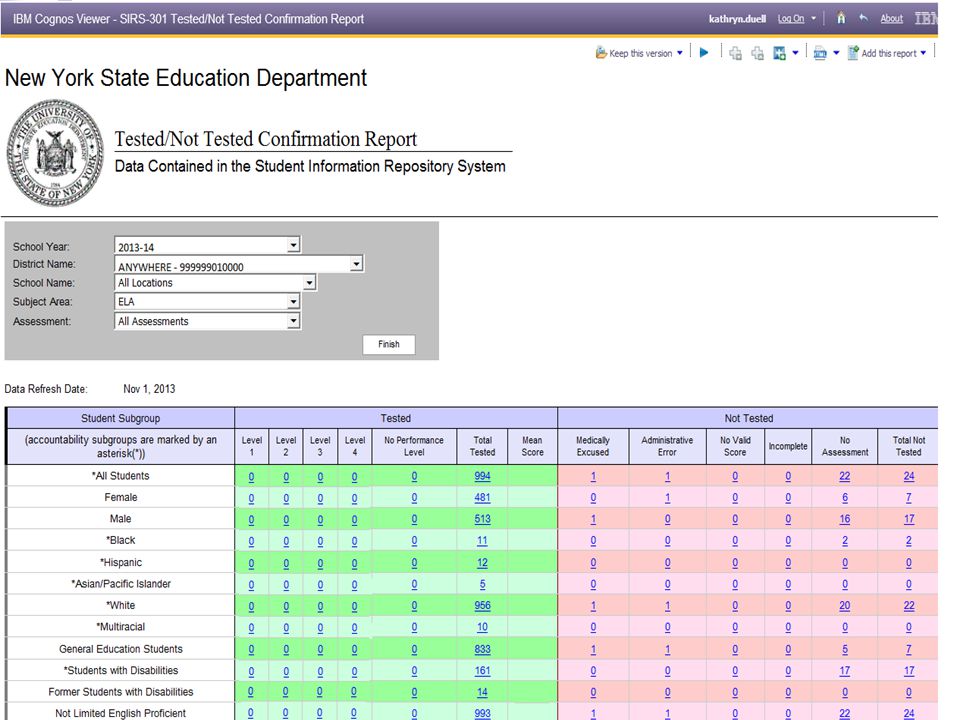Open White Total Not Tested 22 link
The image size is (960, 720).
click(909, 605)
